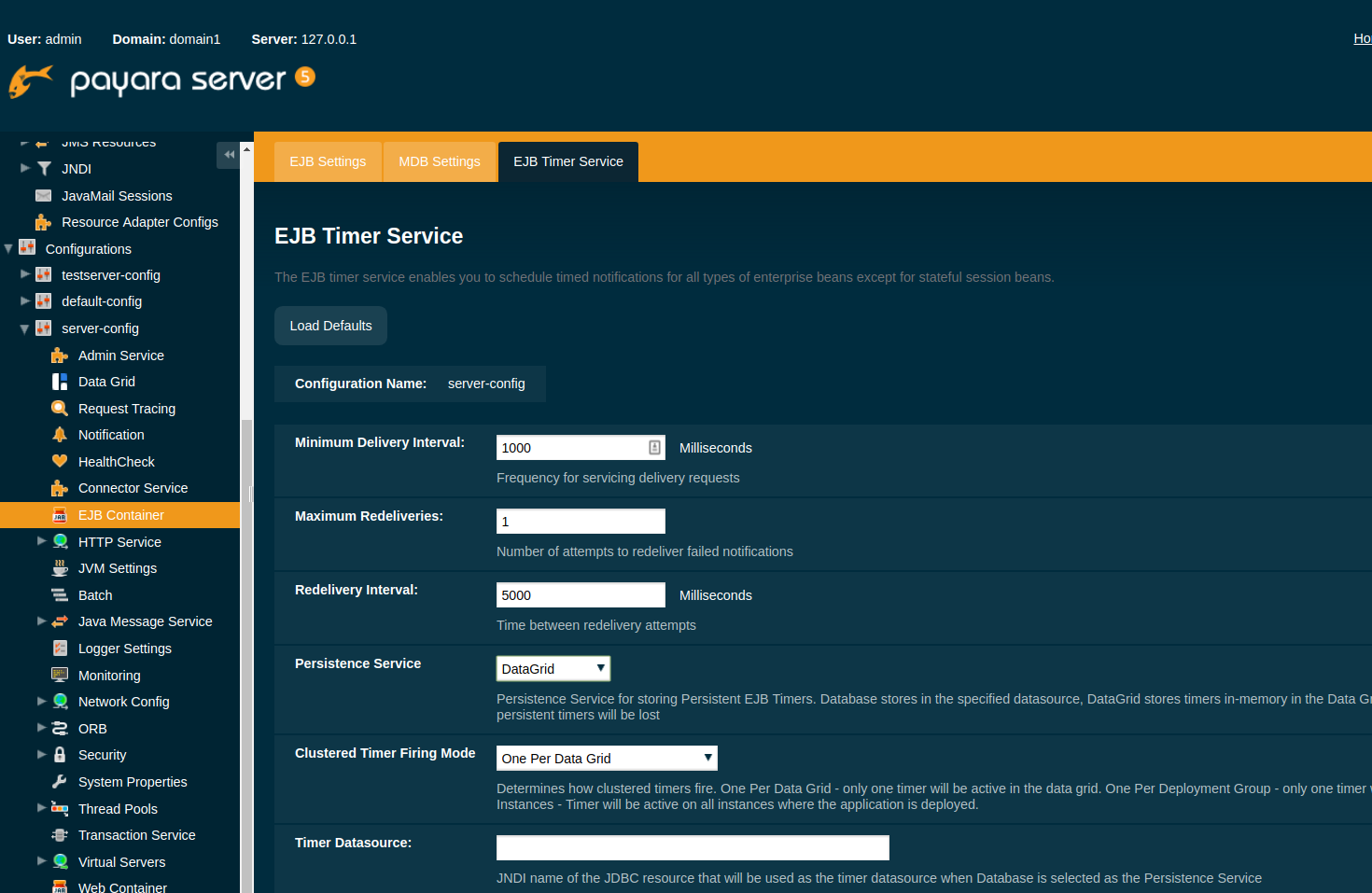Screen dimensions: 1372x893
Task: Click the Redelivery Interval field
Action: point(581,594)
